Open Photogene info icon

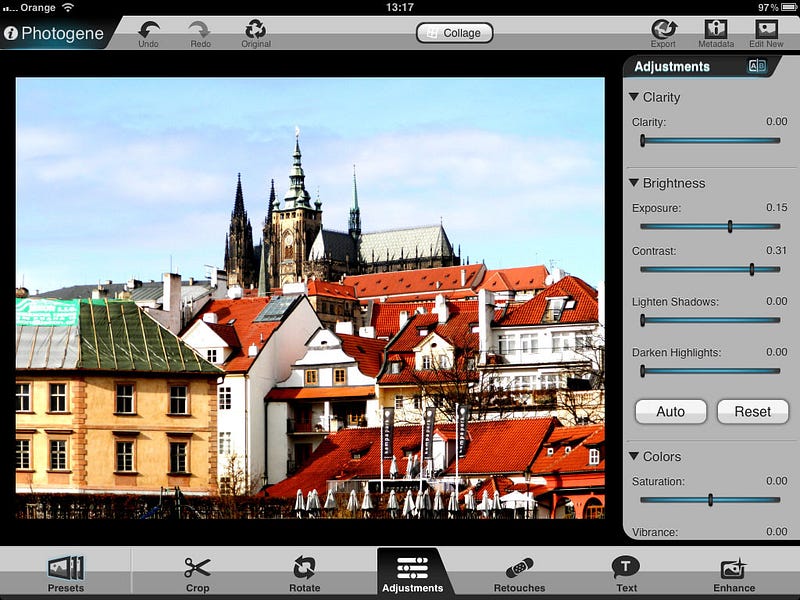coord(10,33)
